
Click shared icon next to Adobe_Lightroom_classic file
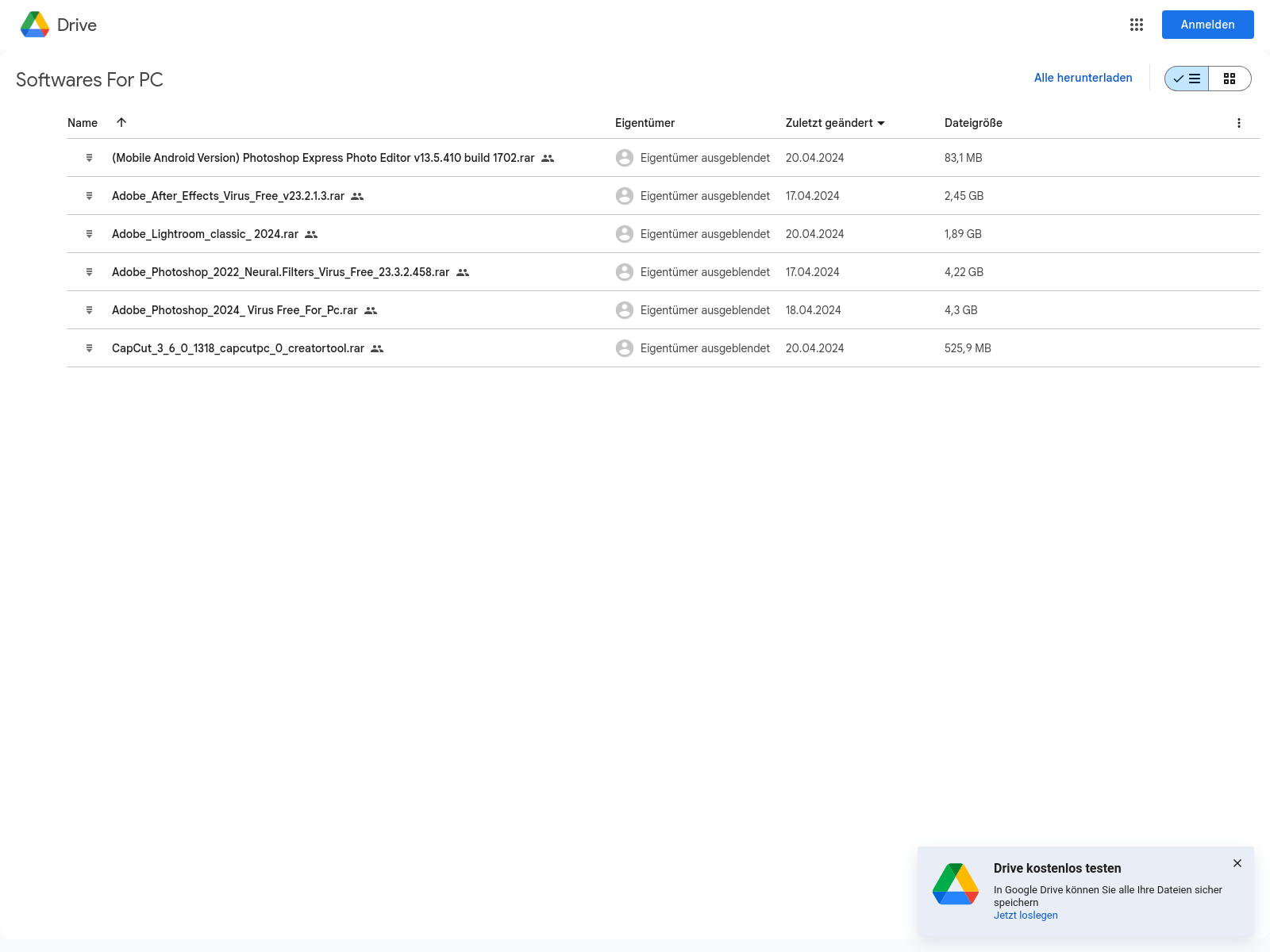[x=311, y=235]
